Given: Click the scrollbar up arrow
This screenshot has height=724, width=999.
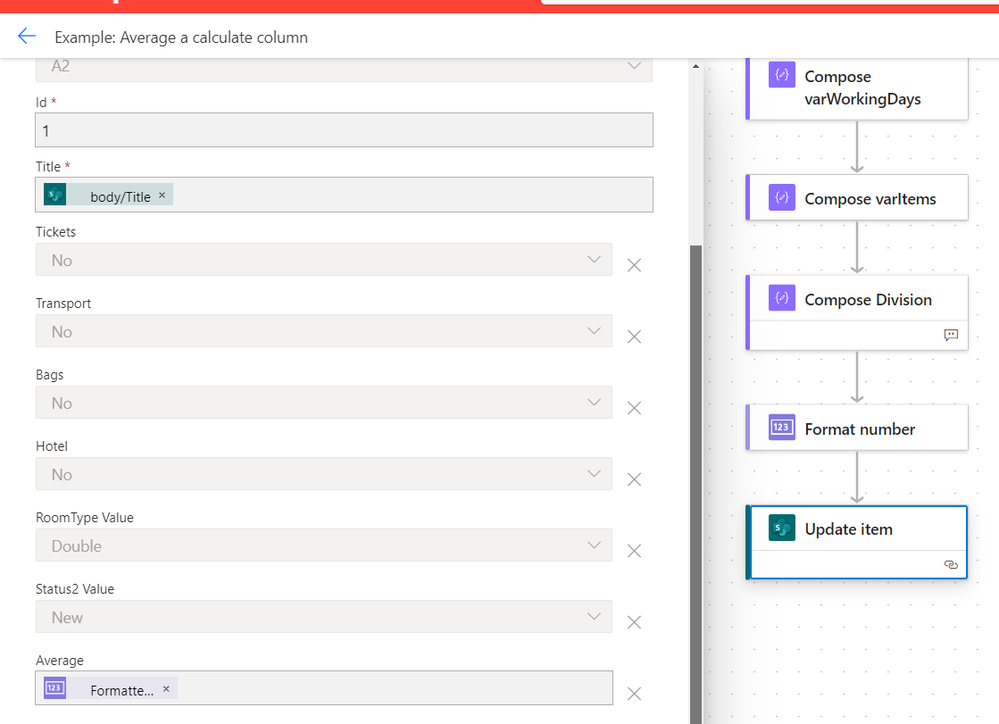Looking at the screenshot, I should (x=695, y=66).
